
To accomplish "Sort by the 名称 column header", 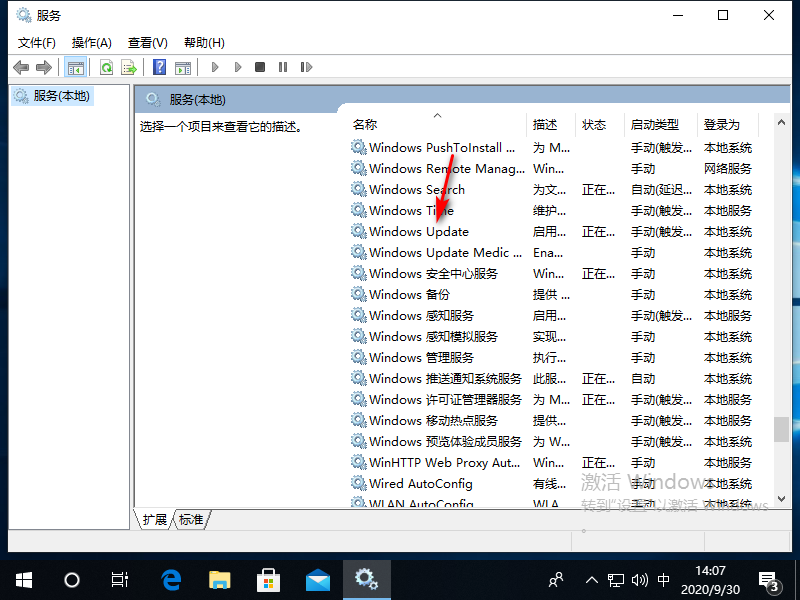I will point(365,125).
